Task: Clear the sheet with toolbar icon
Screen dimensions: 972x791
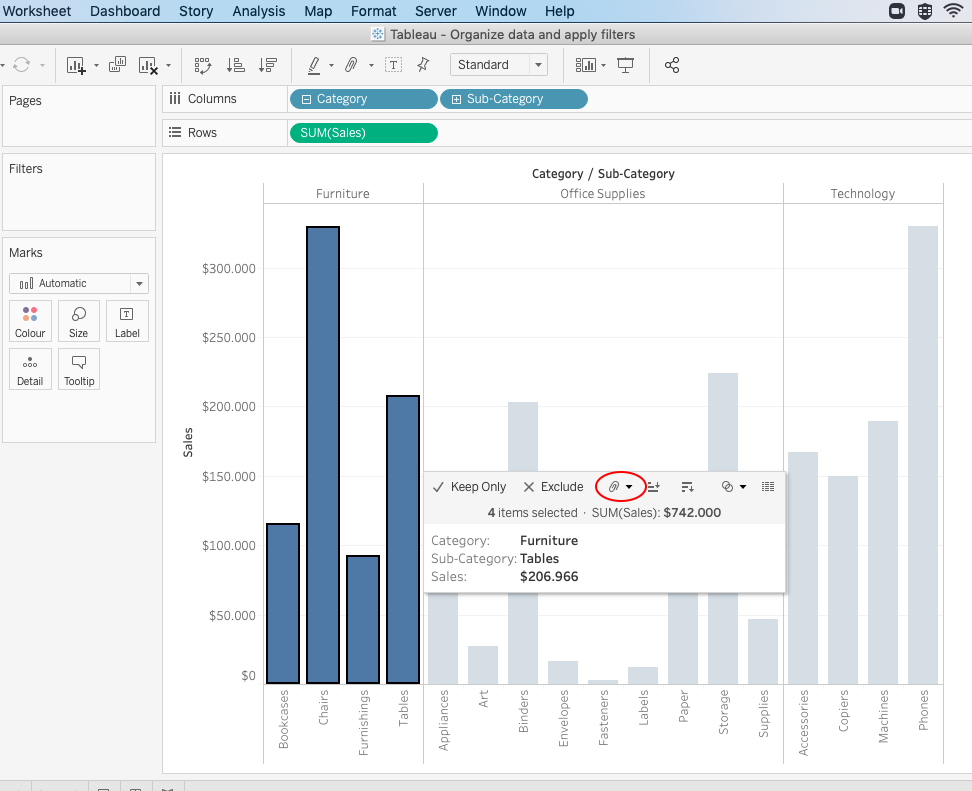Action: pyautogui.click(x=148, y=65)
